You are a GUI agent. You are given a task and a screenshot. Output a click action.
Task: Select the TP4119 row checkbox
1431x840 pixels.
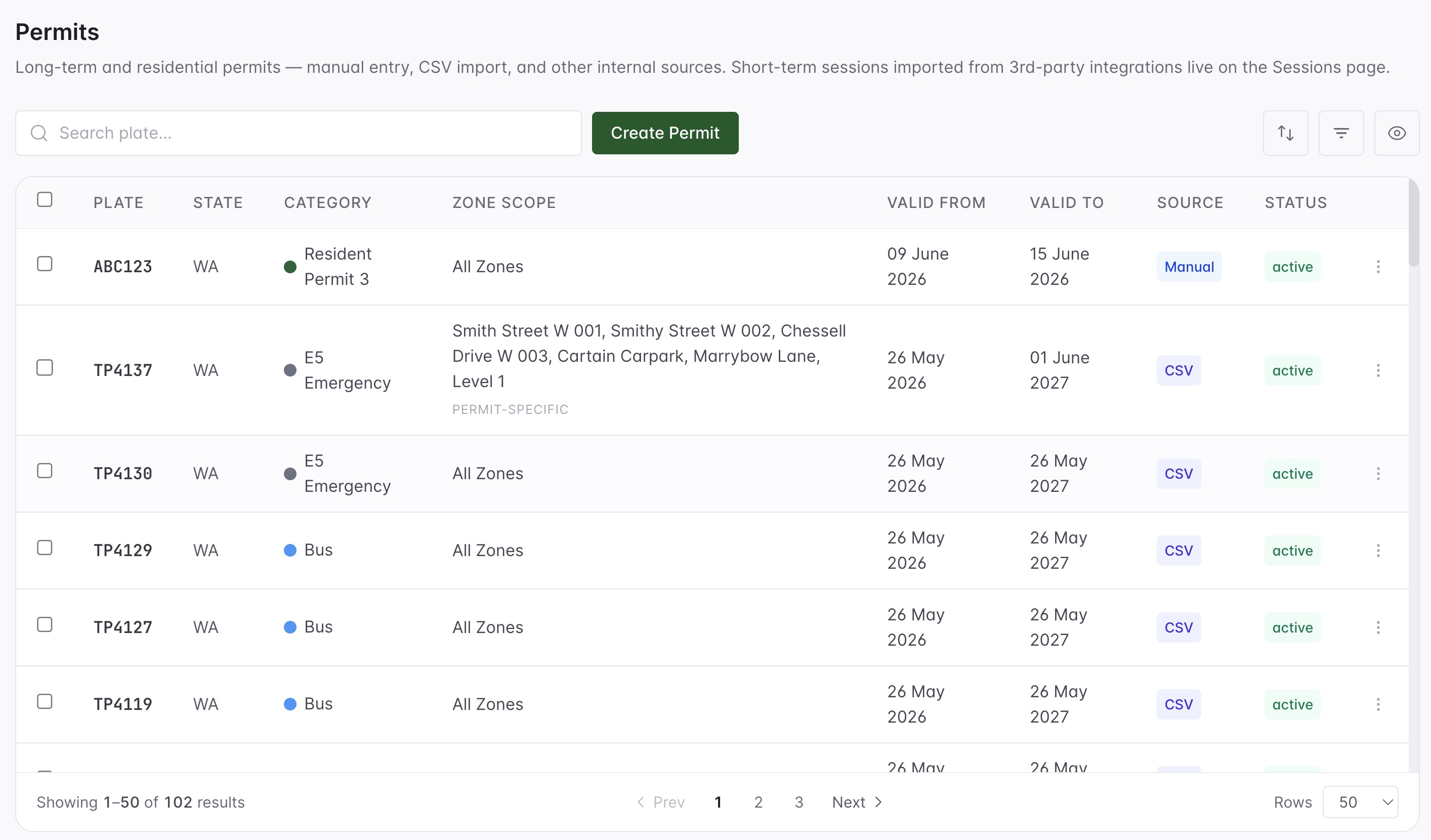pyautogui.click(x=45, y=701)
